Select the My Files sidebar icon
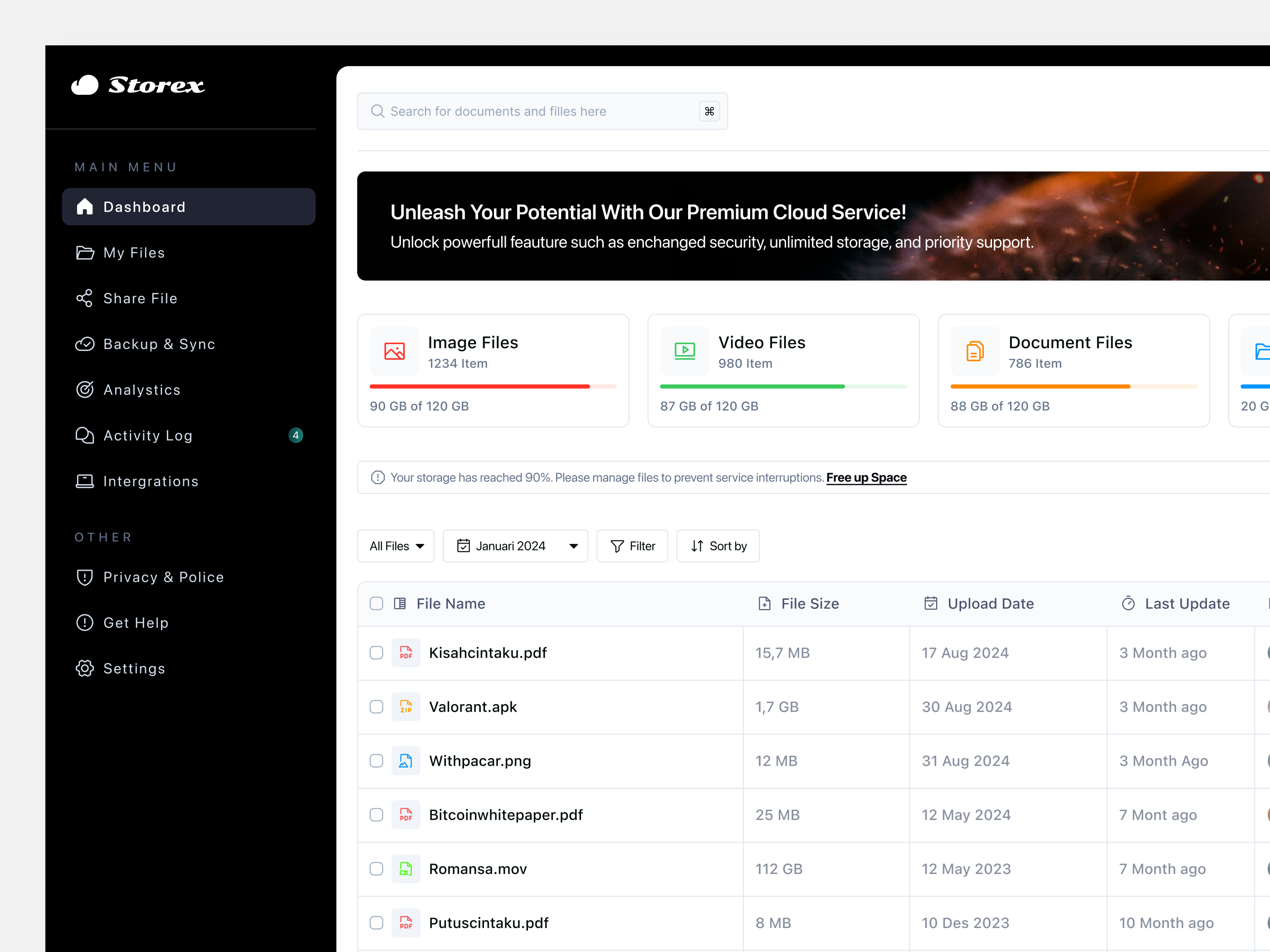The height and width of the screenshot is (952, 1270). pos(85,253)
